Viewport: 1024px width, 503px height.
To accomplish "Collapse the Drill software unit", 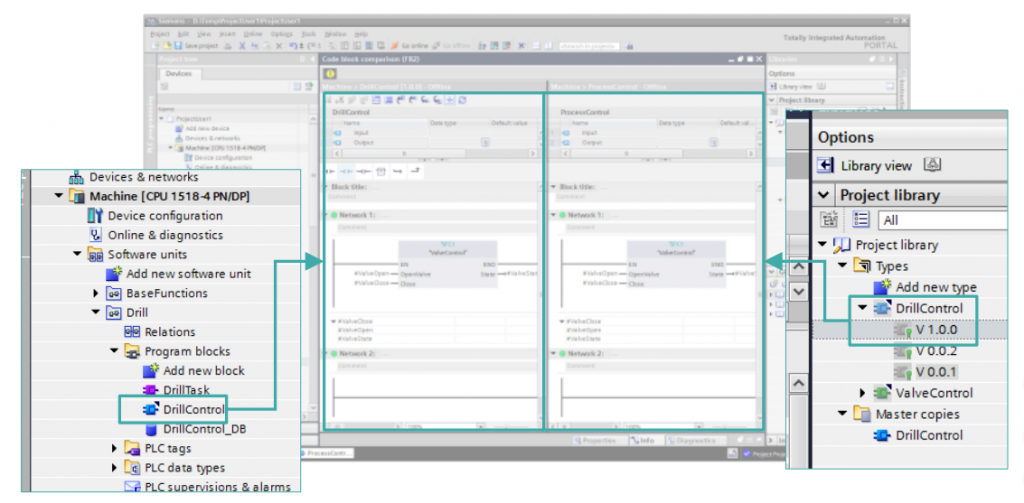I will point(96,313).
